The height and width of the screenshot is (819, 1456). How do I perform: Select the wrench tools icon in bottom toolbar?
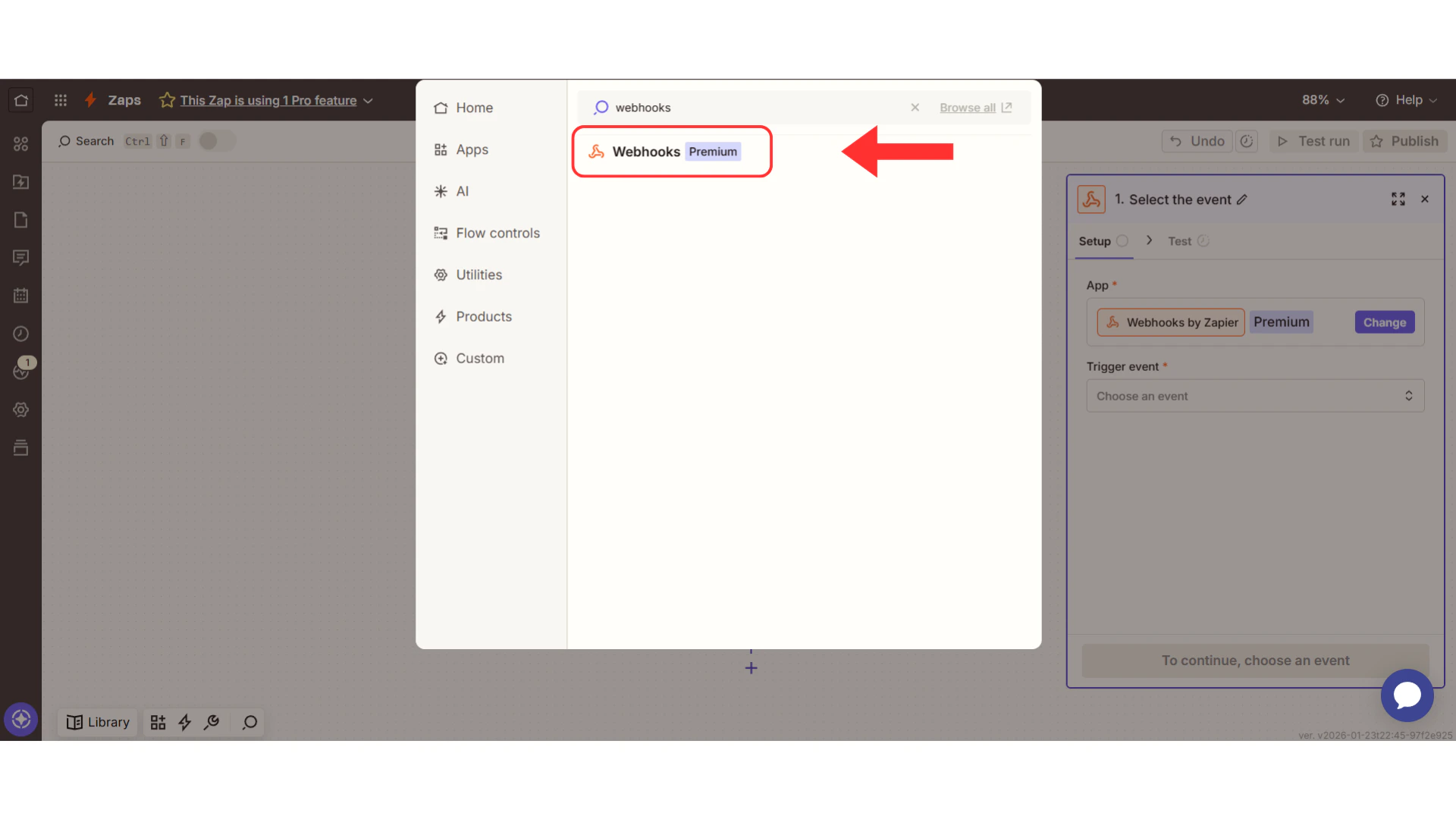click(212, 722)
